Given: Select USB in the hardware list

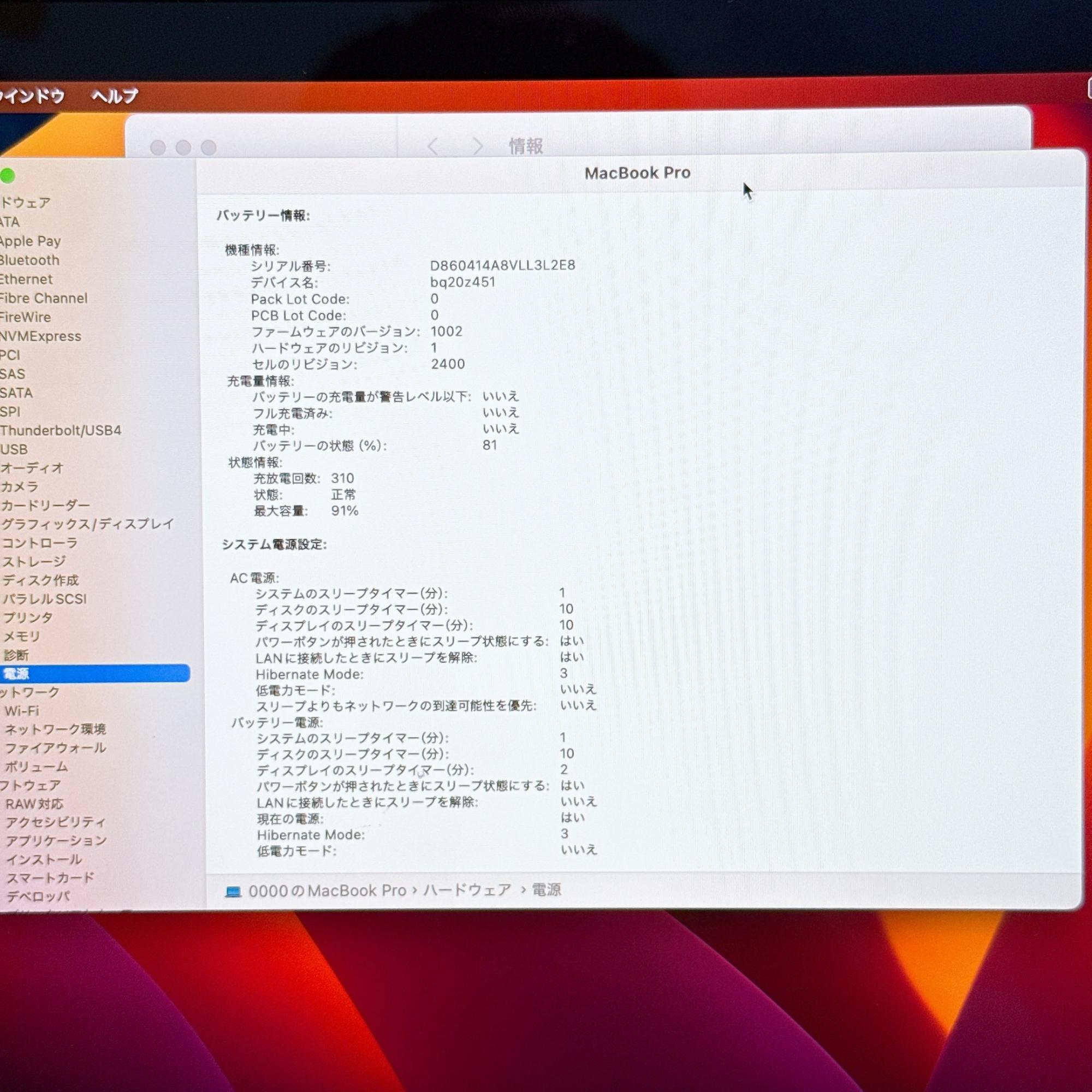Looking at the screenshot, I should [14, 449].
